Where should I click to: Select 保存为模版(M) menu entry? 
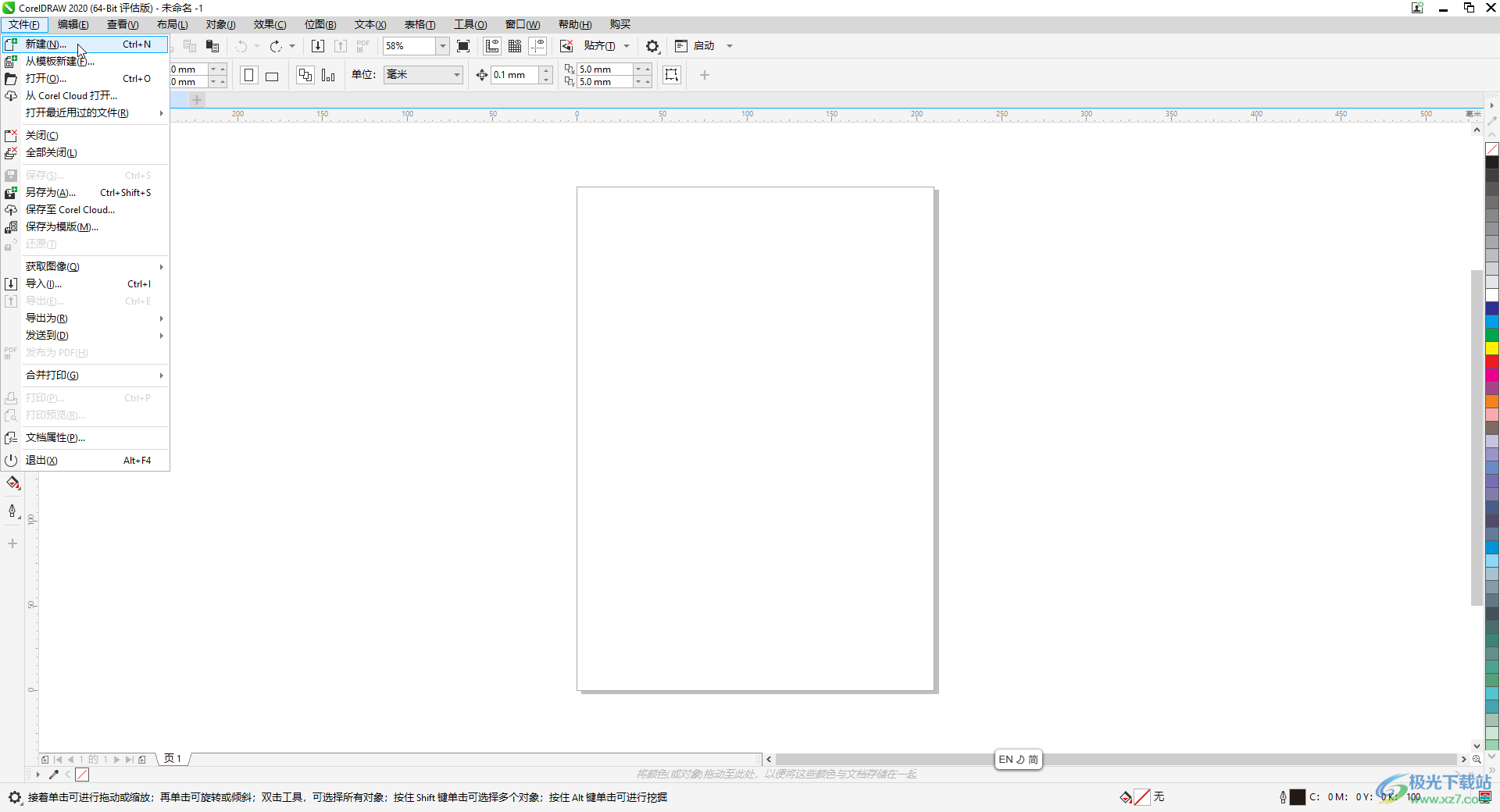[x=85, y=226]
